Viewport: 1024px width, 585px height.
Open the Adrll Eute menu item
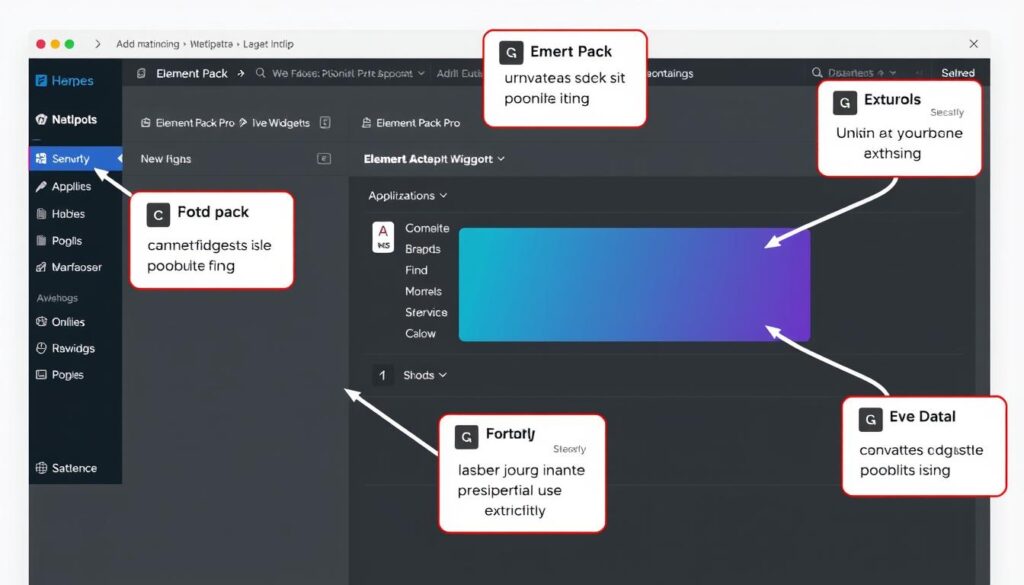coord(459,73)
